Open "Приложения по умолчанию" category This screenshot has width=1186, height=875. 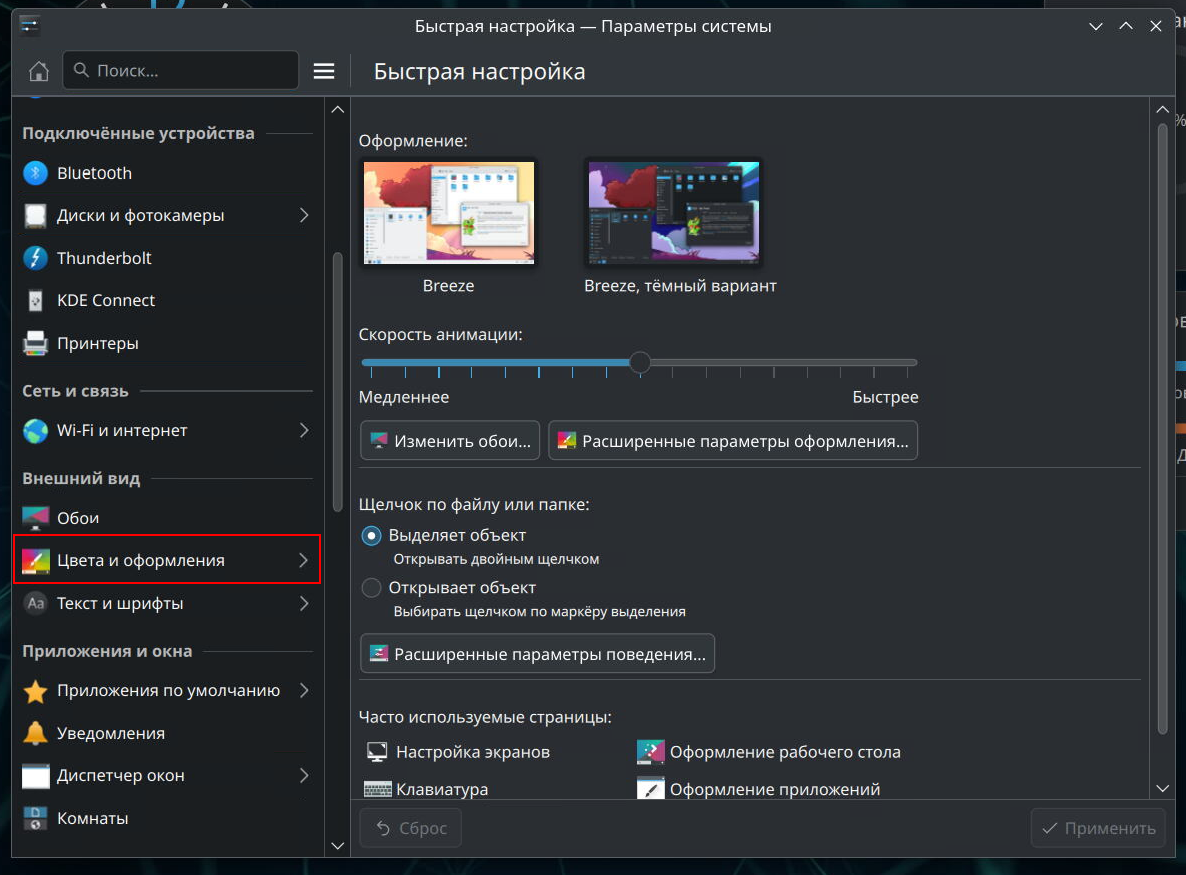click(x=303, y=690)
